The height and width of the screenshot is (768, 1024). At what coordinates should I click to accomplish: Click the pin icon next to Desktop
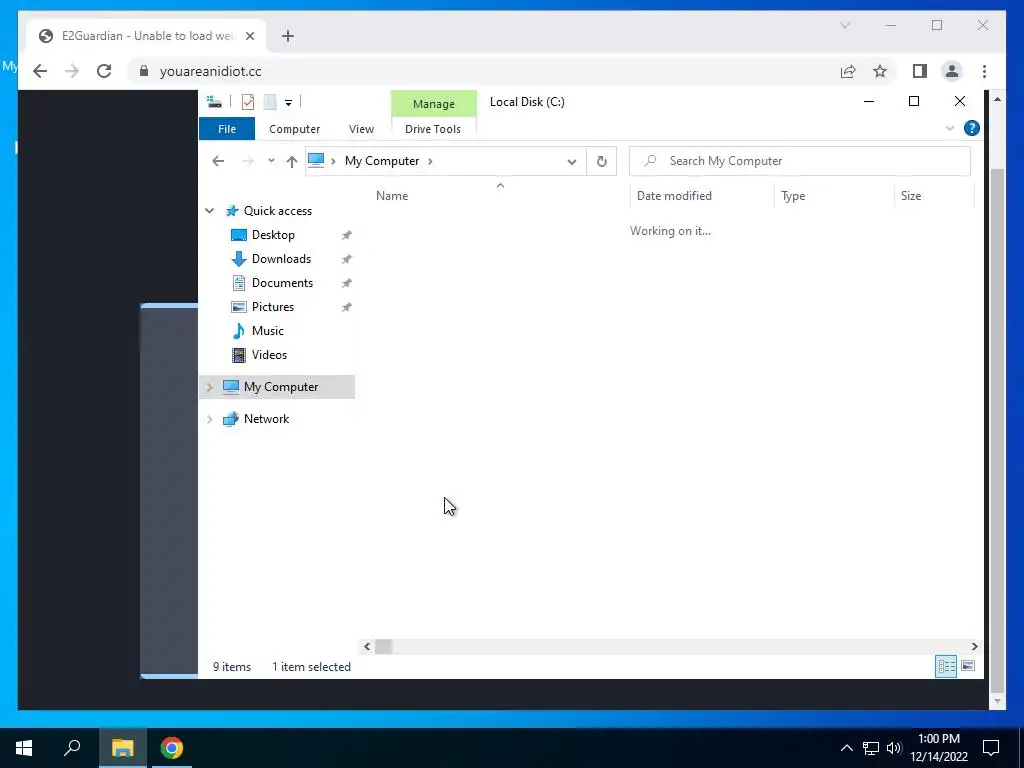[347, 235]
